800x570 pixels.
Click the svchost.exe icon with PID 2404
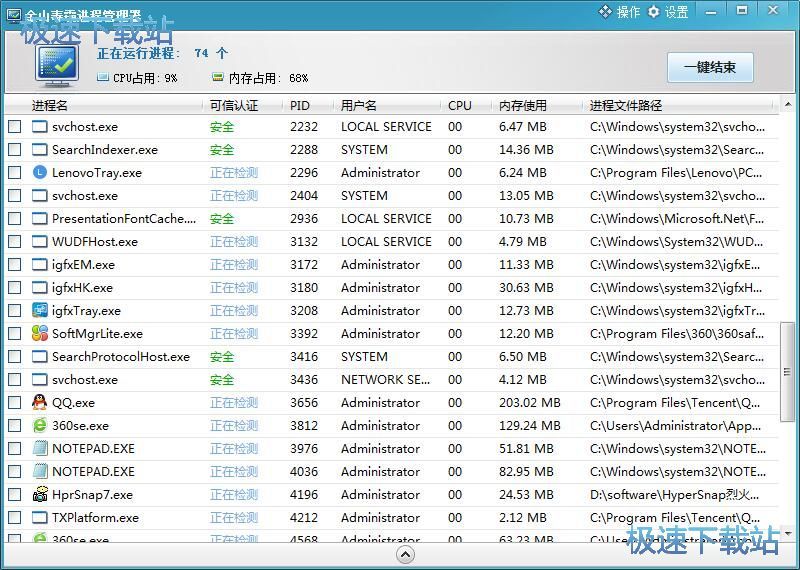point(39,195)
